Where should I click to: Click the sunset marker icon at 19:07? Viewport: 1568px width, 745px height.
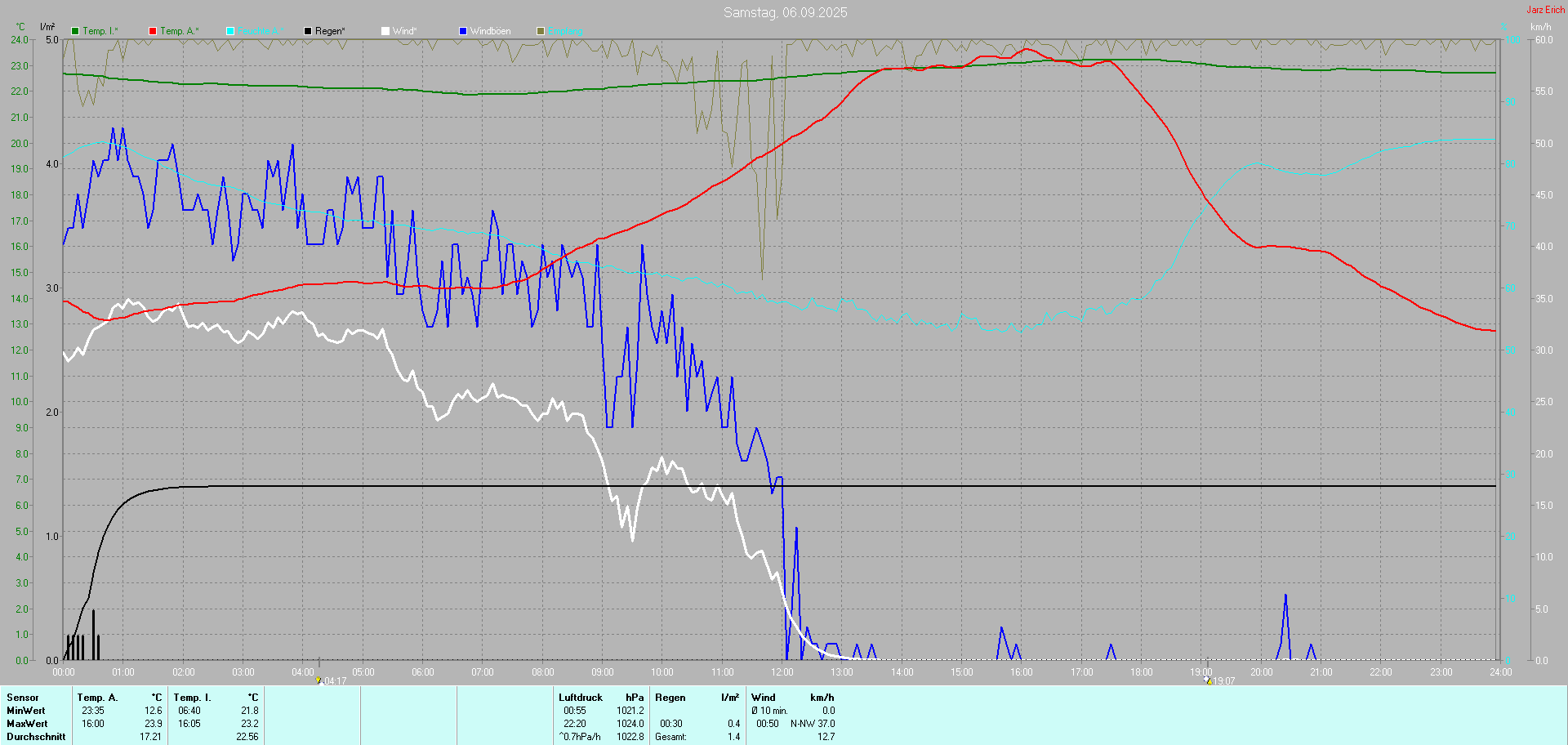tap(1207, 680)
